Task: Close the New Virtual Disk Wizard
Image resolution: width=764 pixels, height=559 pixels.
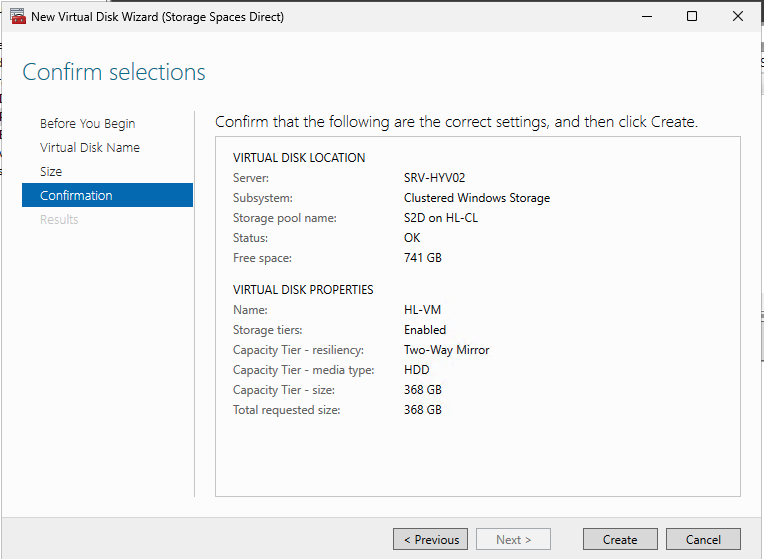Action: (738, 17)
